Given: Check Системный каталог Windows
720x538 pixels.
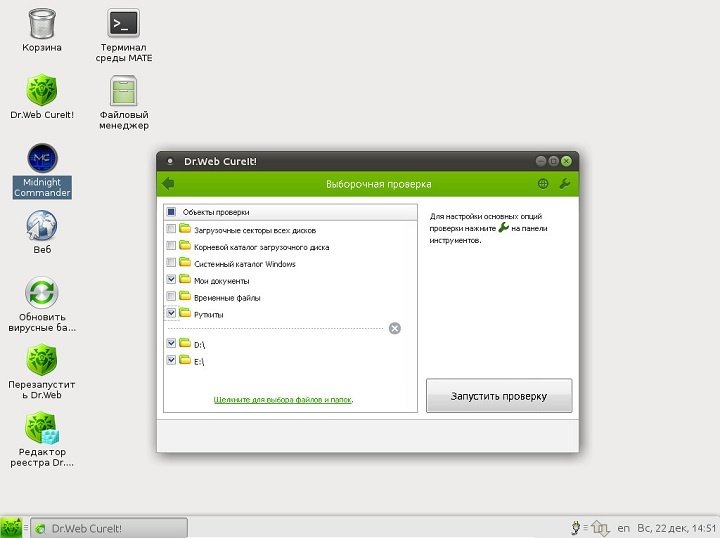Looking at the screenshot, I should [171, 263].
